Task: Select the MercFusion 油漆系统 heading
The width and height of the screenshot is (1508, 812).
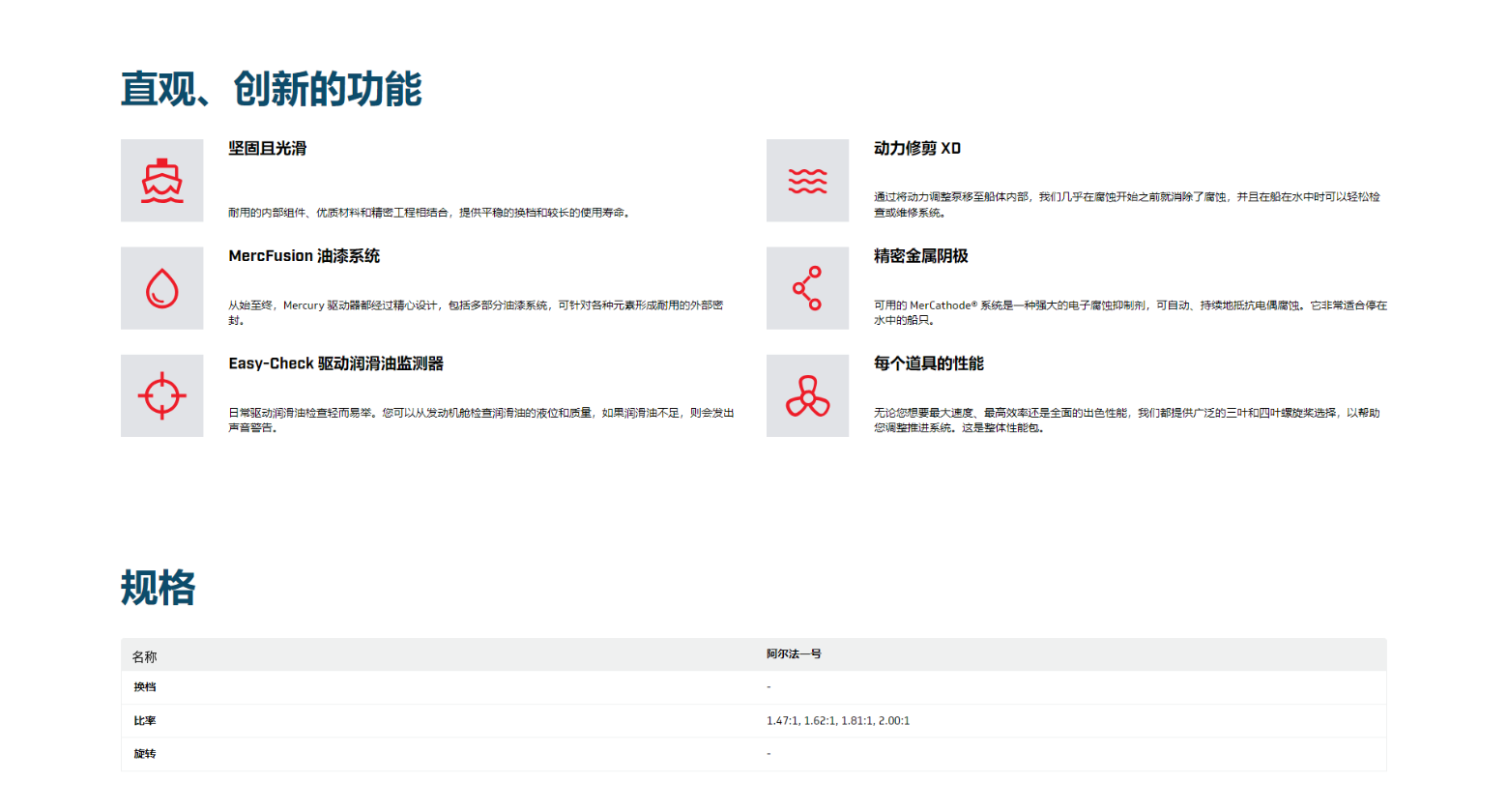Action: [304, 256]
